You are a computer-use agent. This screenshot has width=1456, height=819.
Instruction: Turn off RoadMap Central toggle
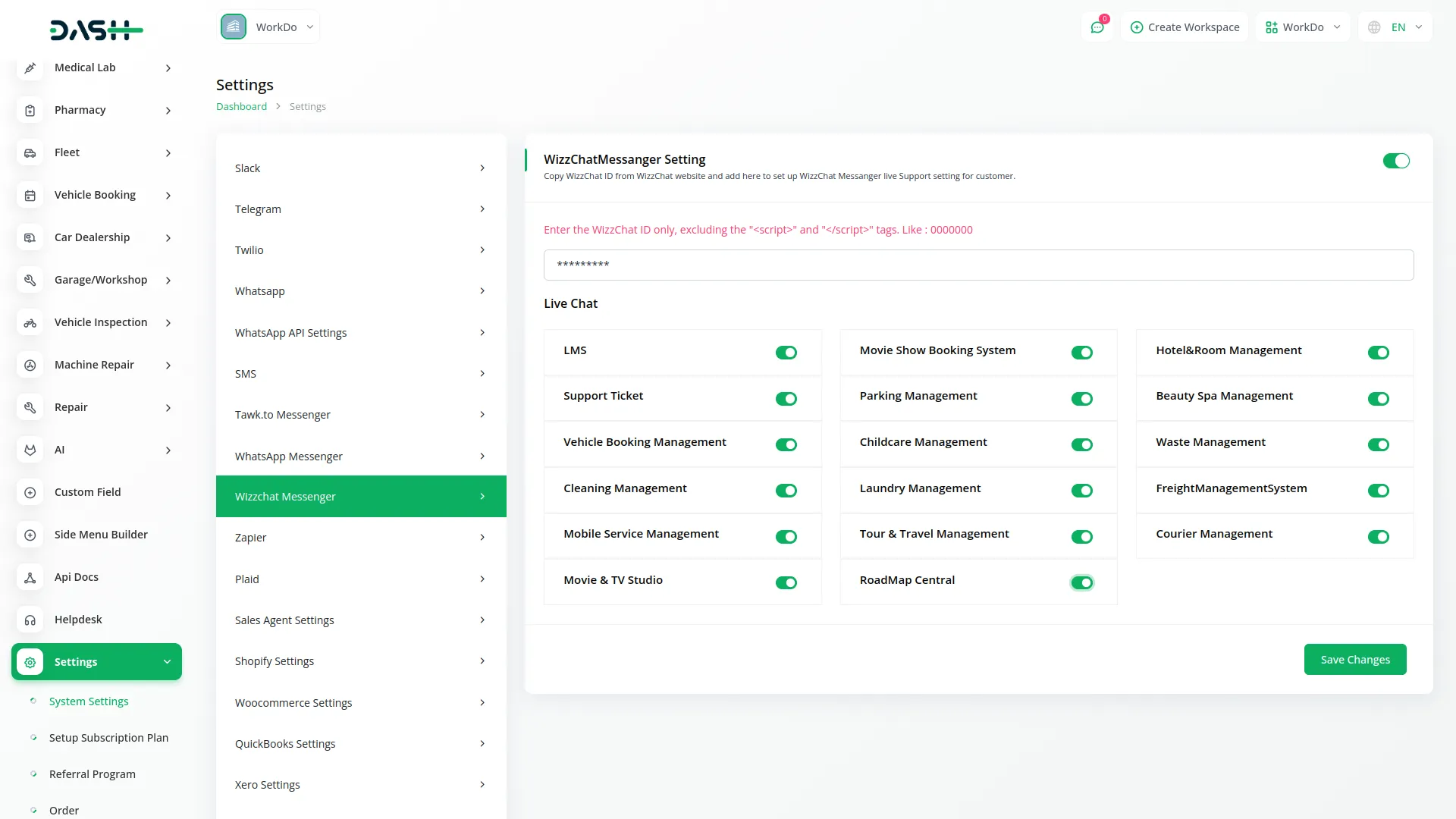coord(1082,582)
